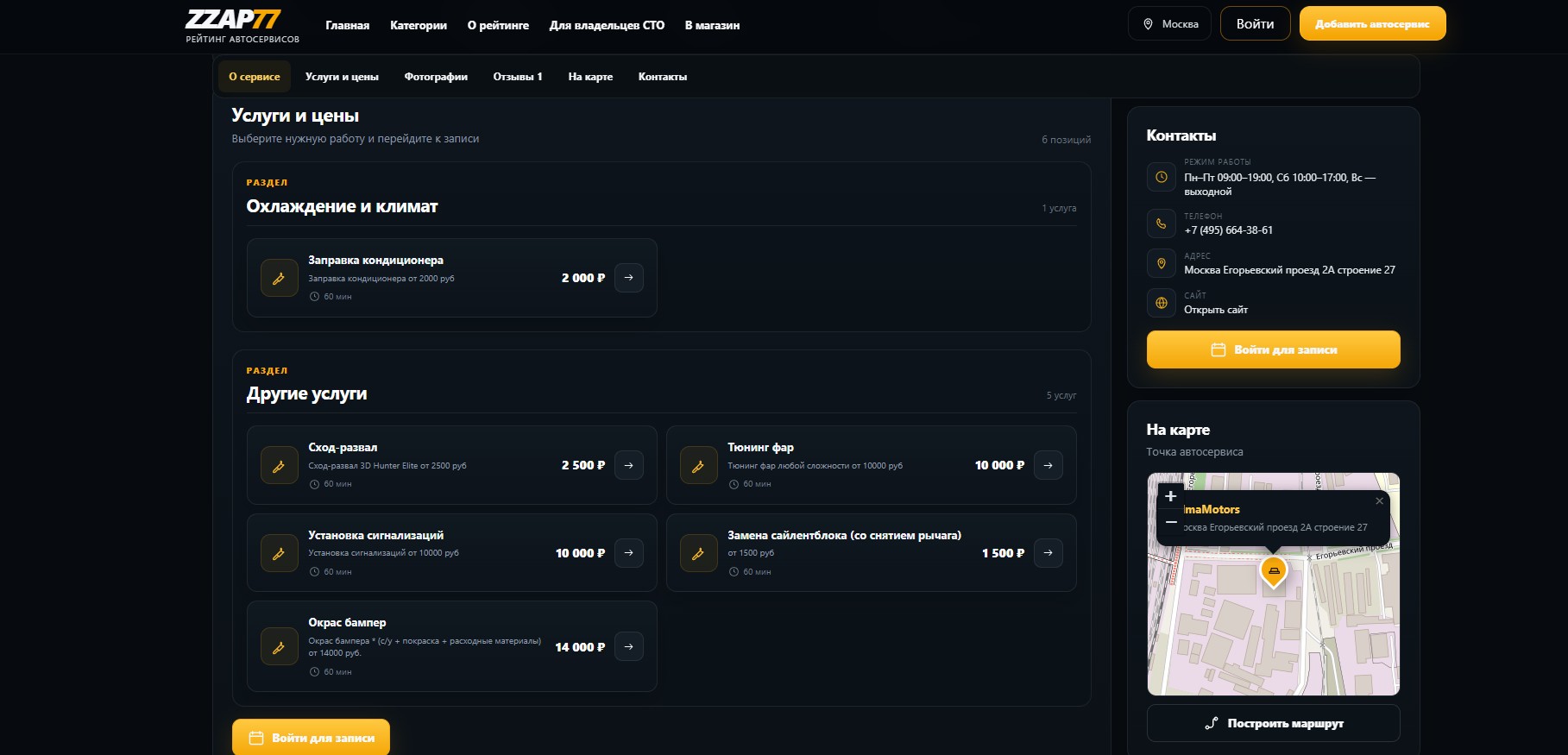The width and height of the screenshot is (1568, 755).
Task: Switch to Контакты tab
Action: (x=663, y=77)
